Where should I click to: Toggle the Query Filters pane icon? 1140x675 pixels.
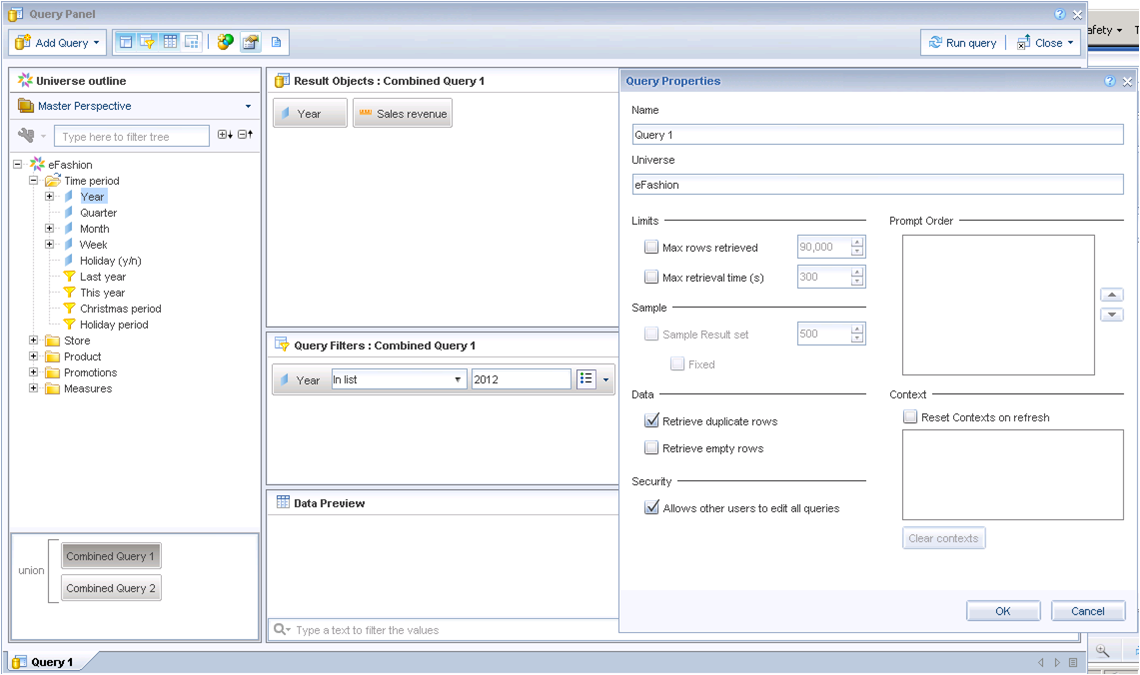click(146, 41)
